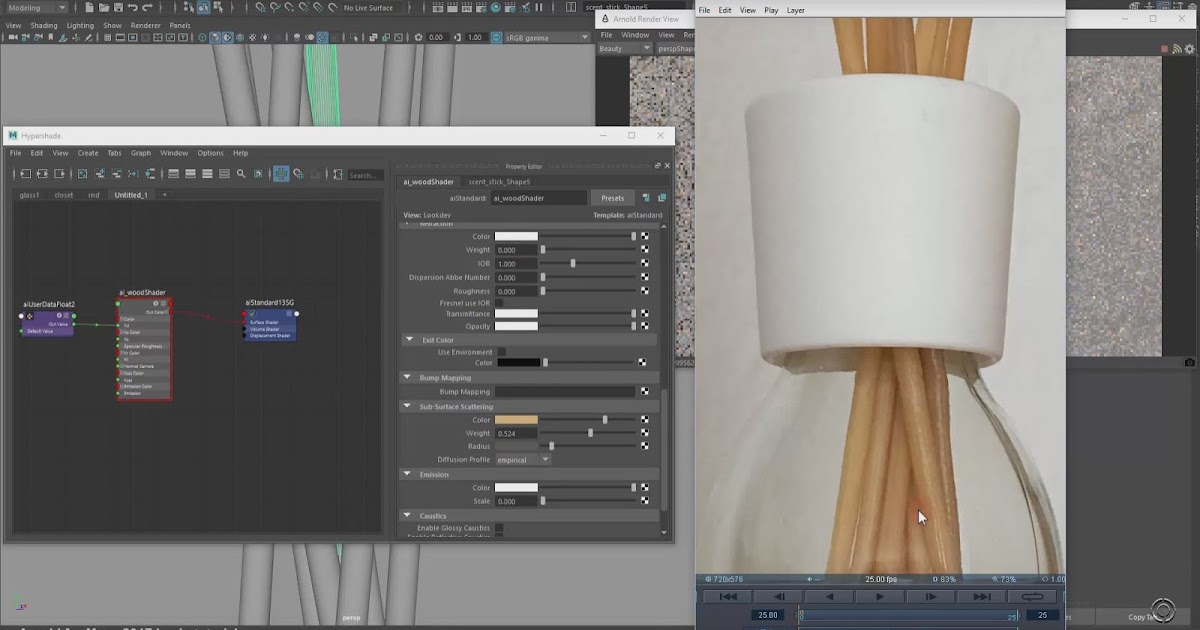
Task: Select the Untitled_1 graph tab
Action: click(131, 195)
